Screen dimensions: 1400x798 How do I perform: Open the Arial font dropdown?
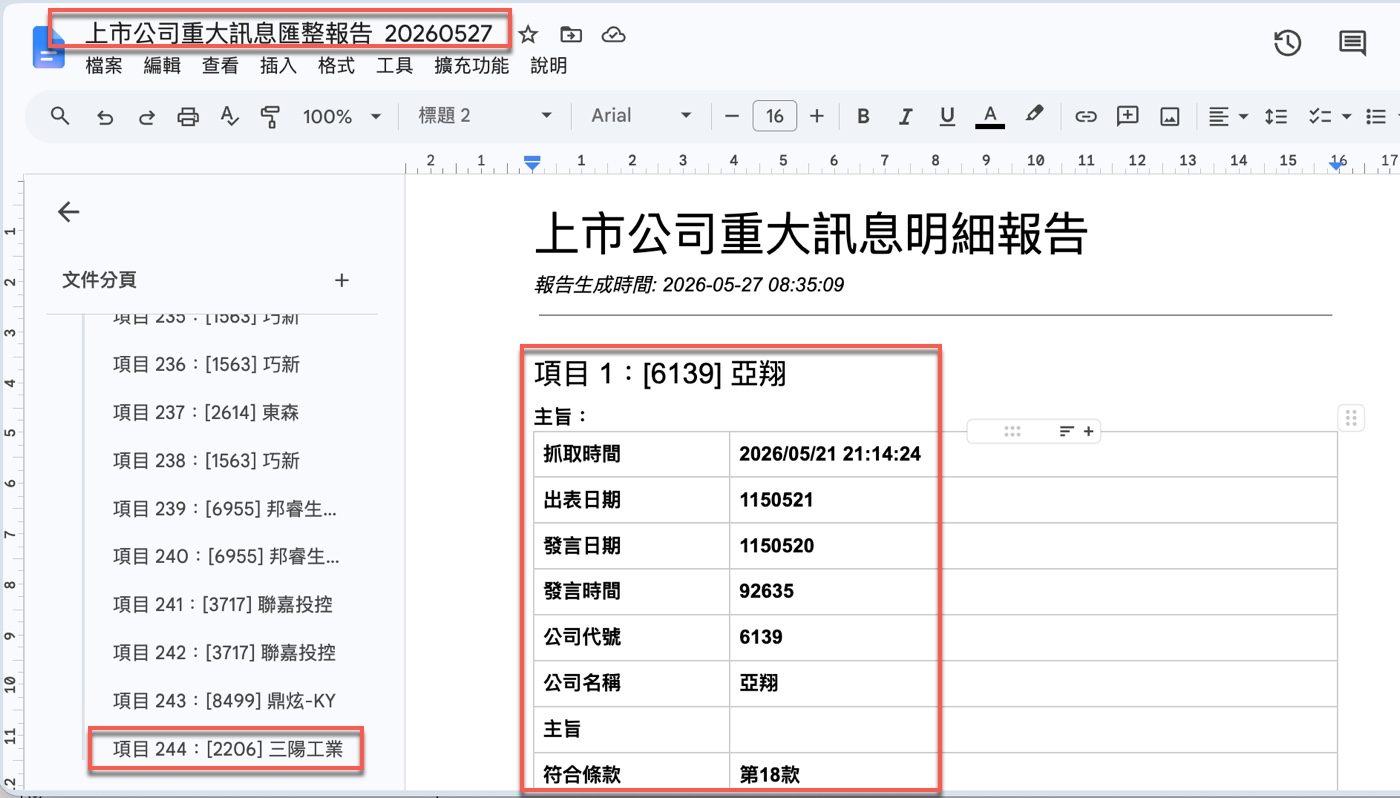click(641, 116)
